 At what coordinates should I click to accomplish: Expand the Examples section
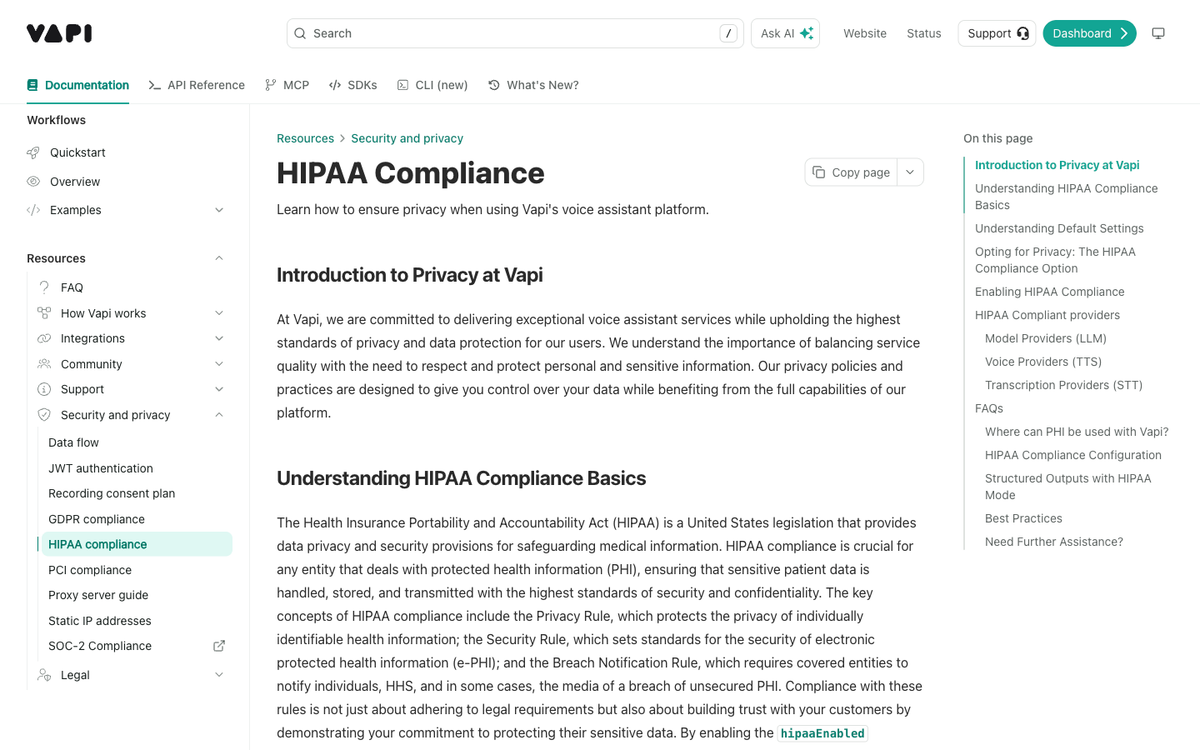pos(219,210)
